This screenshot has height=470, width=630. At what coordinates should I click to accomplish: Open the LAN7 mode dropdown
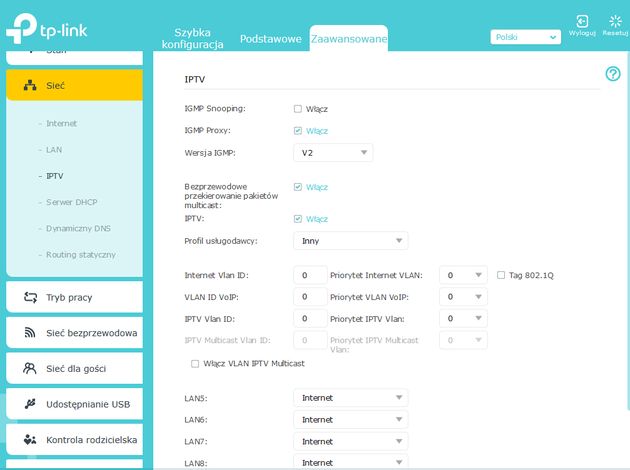tap(351, 441)
